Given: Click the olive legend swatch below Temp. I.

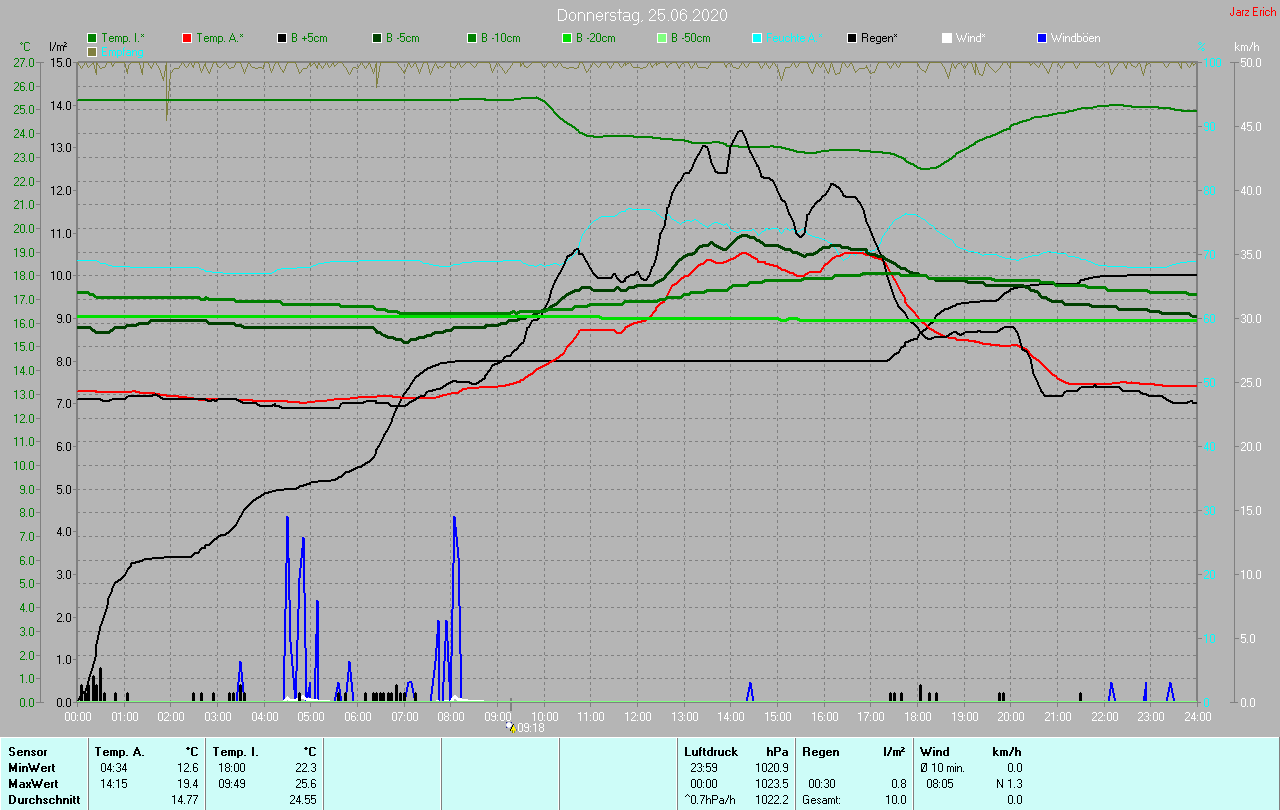Looking at the screenshot, I should 93,51.
